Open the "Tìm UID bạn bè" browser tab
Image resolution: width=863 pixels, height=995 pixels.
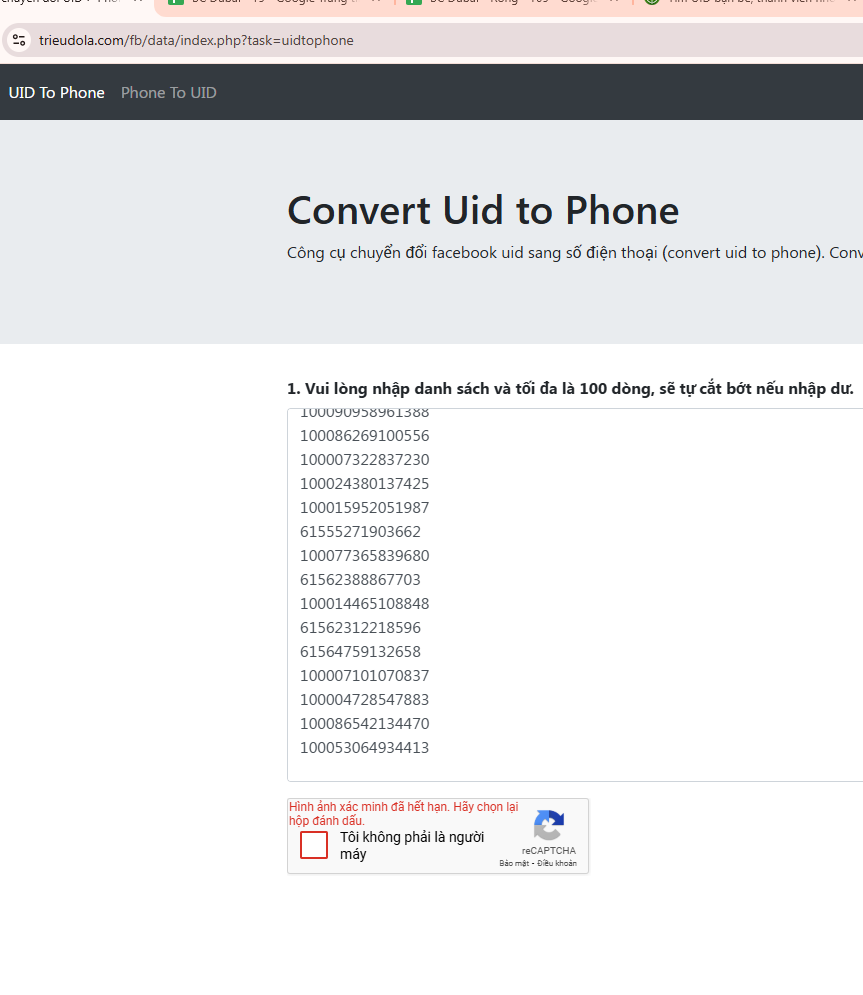740,2
